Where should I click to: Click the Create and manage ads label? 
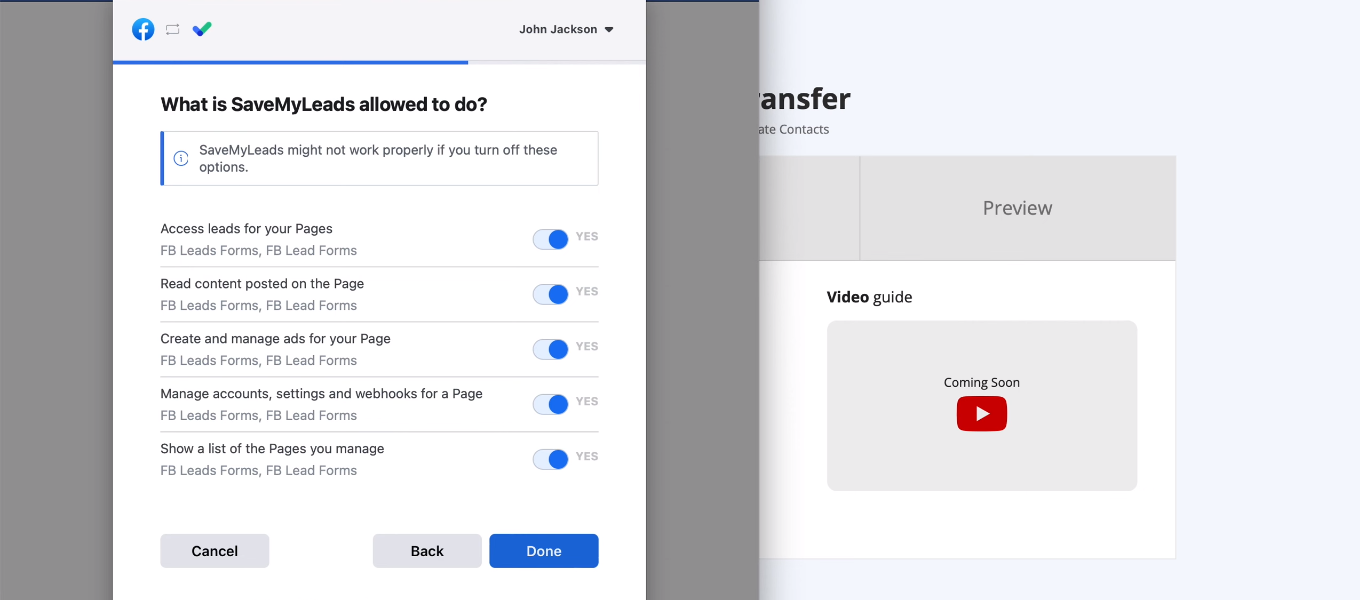pos(275,339)
